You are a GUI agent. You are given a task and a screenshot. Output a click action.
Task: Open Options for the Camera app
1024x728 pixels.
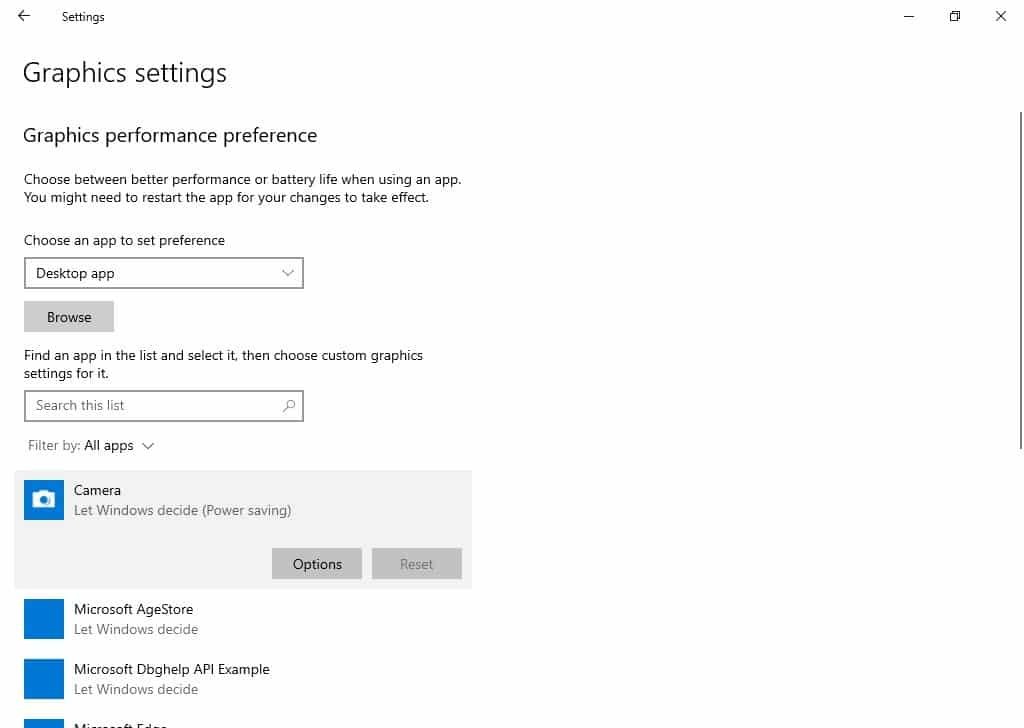(316, 563)
